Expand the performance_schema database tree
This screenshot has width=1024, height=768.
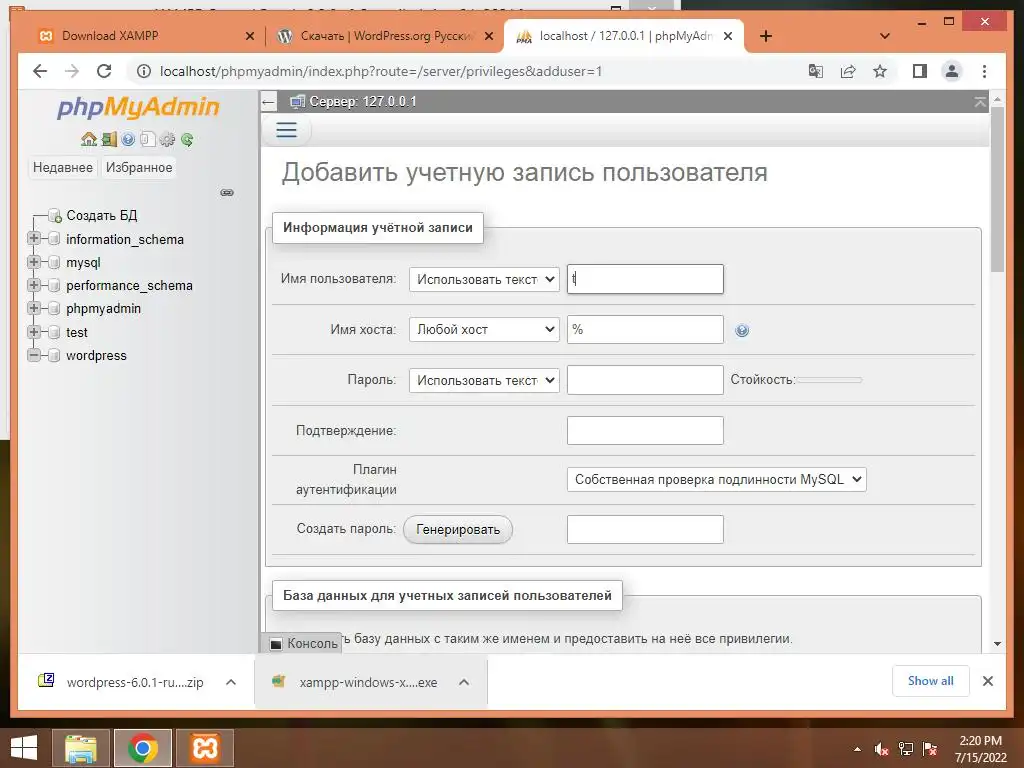coord(33,285)
